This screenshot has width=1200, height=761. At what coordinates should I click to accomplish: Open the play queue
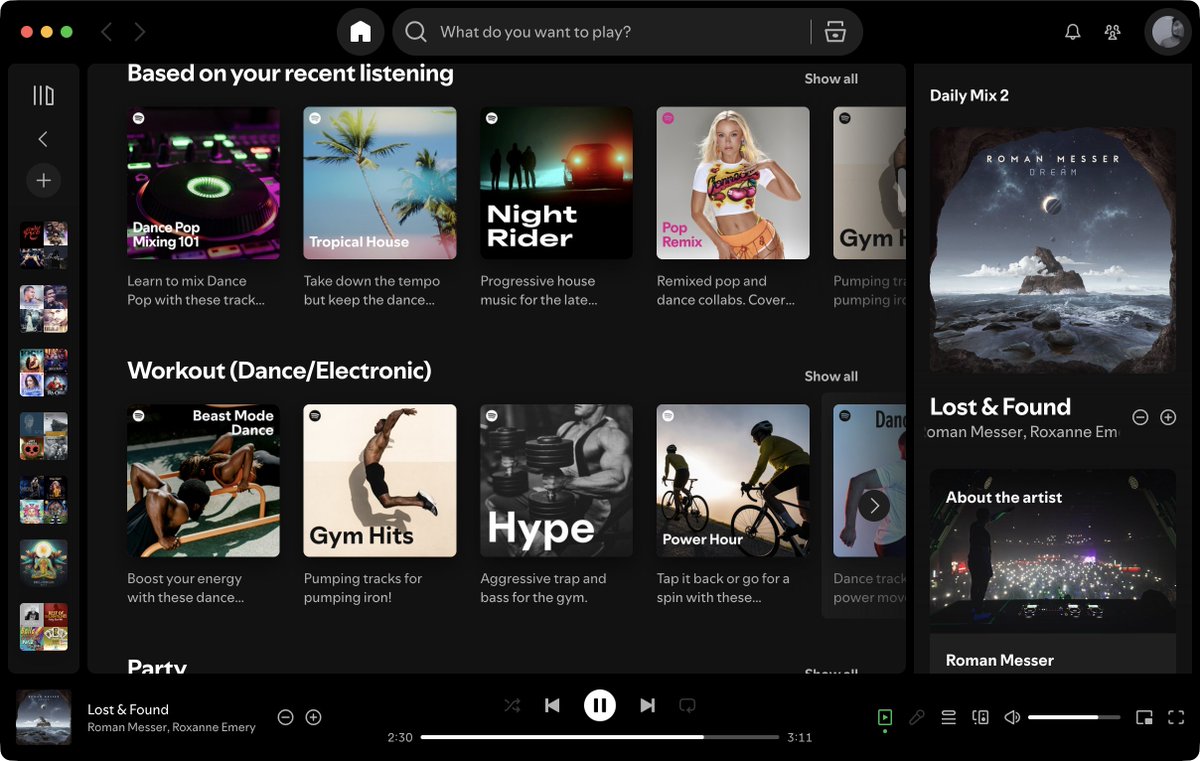(949, 717)
